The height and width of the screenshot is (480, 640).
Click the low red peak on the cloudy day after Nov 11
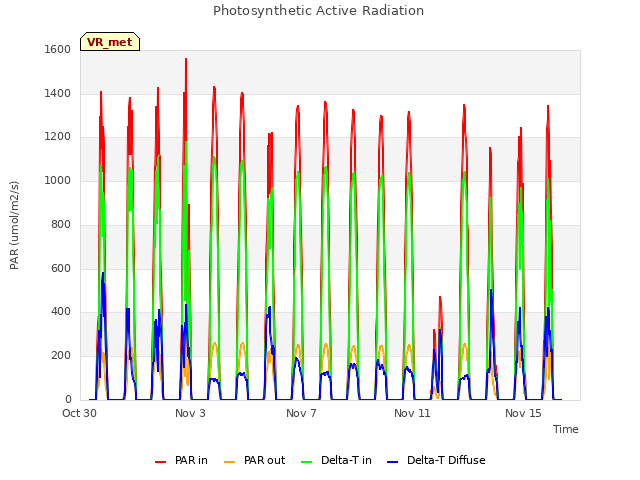440,298
